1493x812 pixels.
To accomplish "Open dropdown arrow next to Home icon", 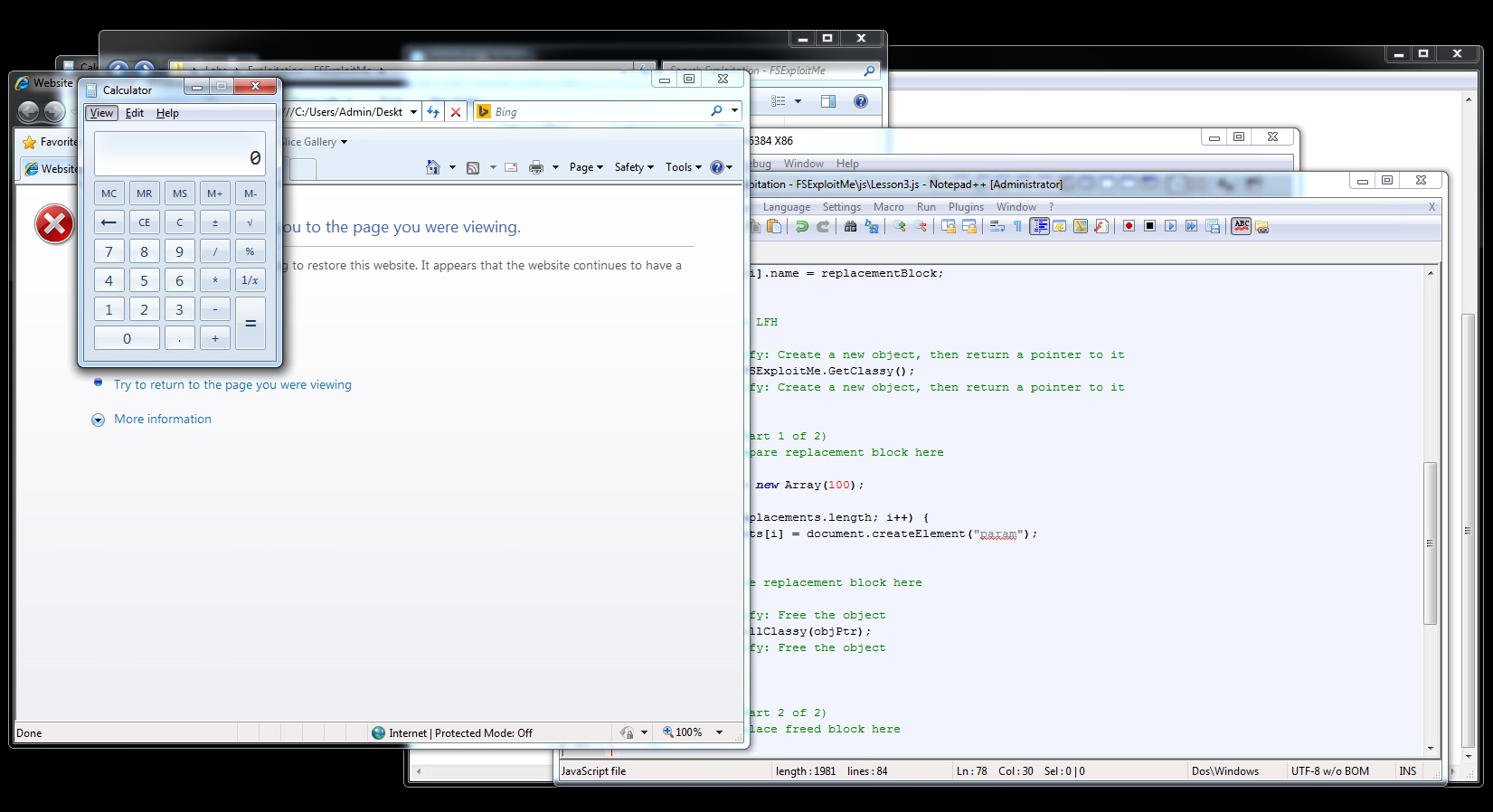I will point(452,167).
